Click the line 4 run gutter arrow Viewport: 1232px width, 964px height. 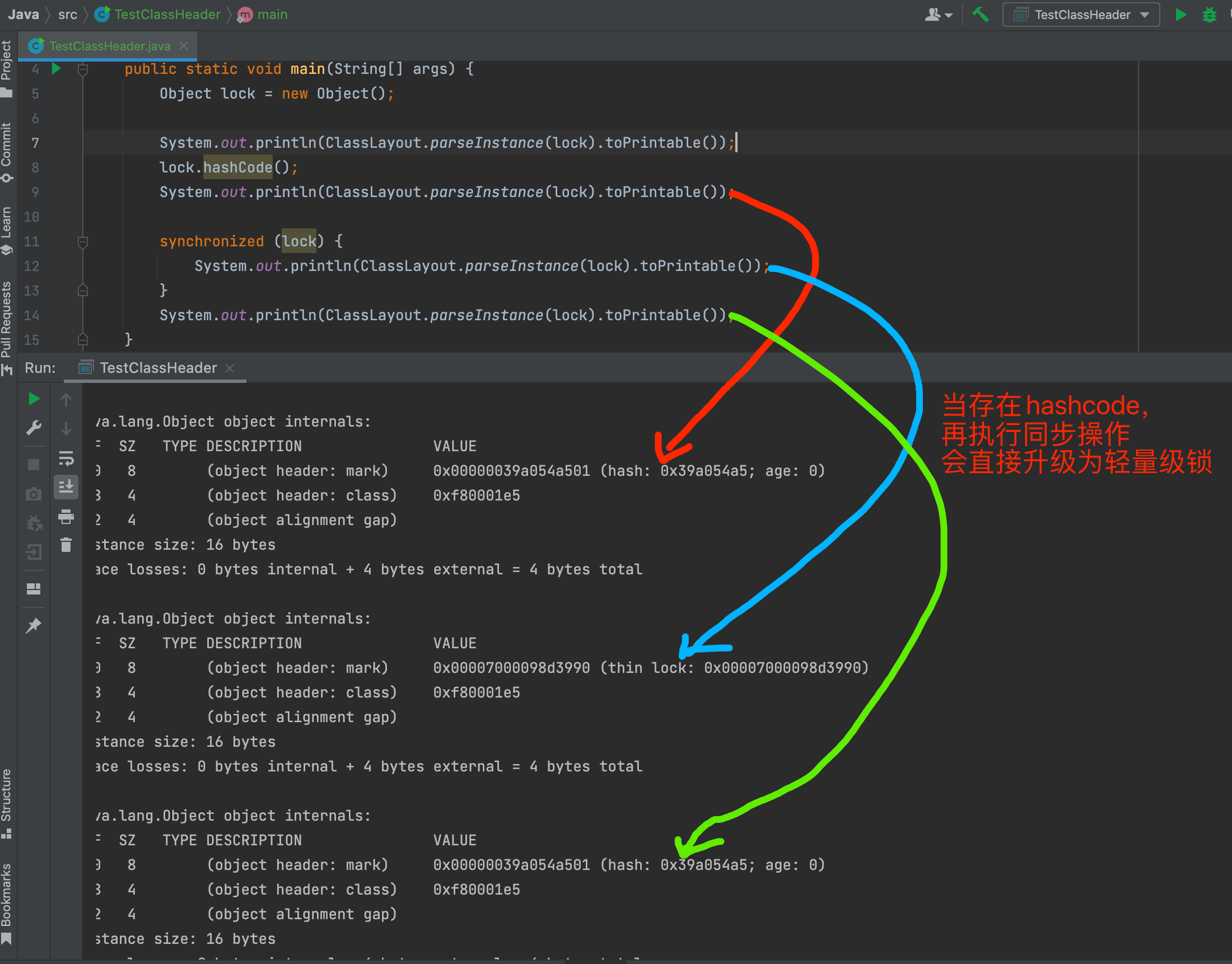(x=56, y=69)
